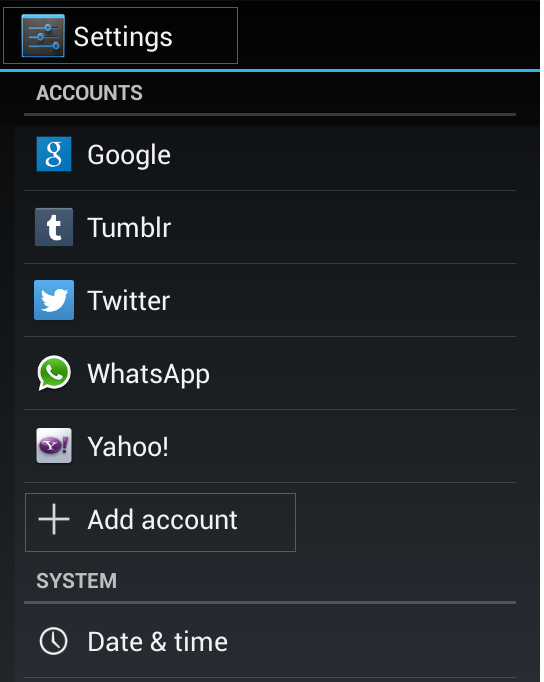Click the Settings title text

tap(123, 37)
